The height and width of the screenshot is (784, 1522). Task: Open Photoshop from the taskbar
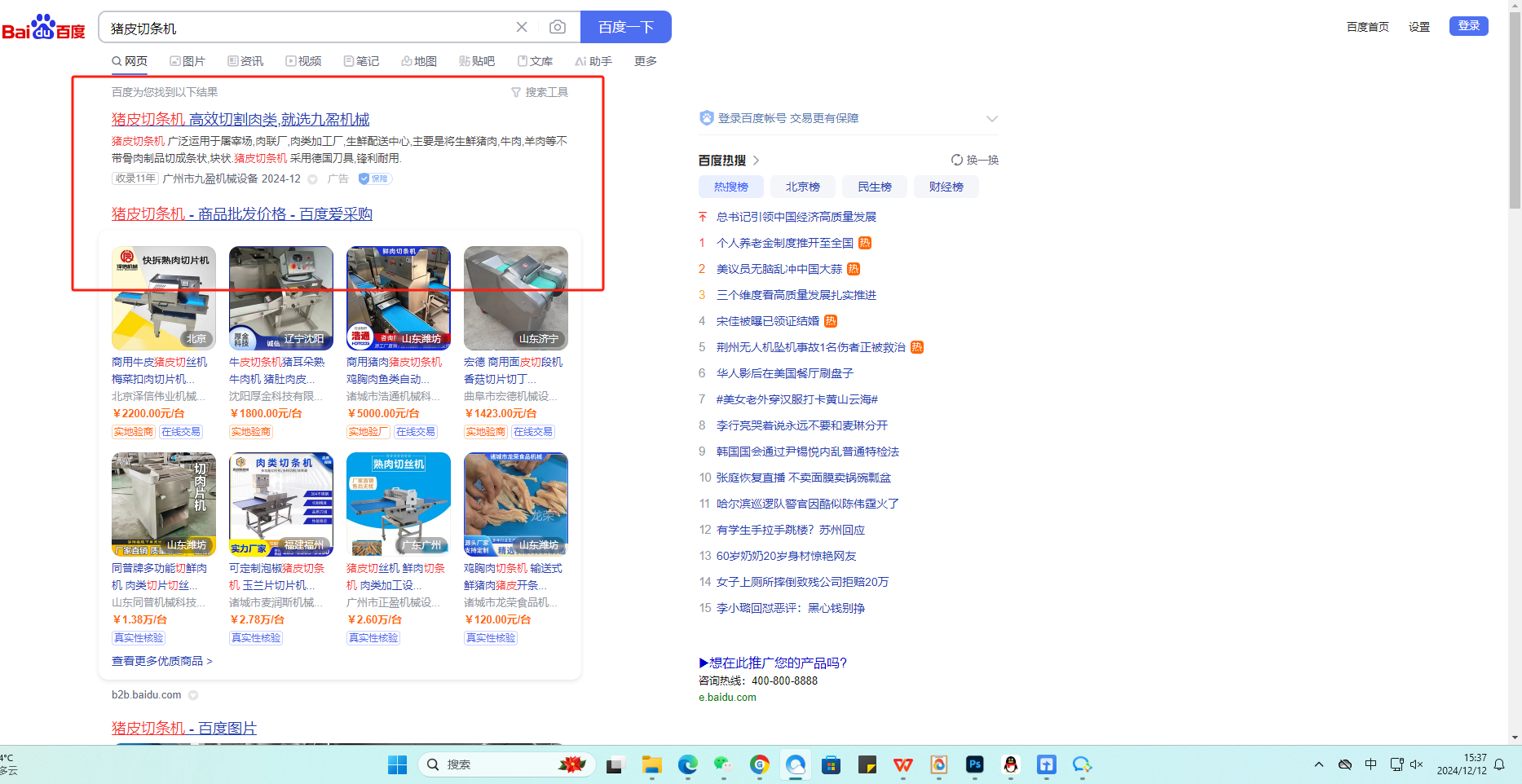(974, 764)
